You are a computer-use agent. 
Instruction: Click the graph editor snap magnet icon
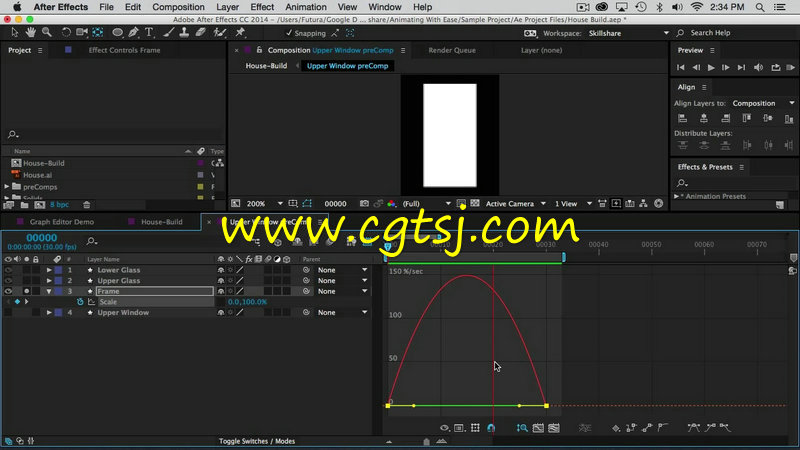[491, 428]
